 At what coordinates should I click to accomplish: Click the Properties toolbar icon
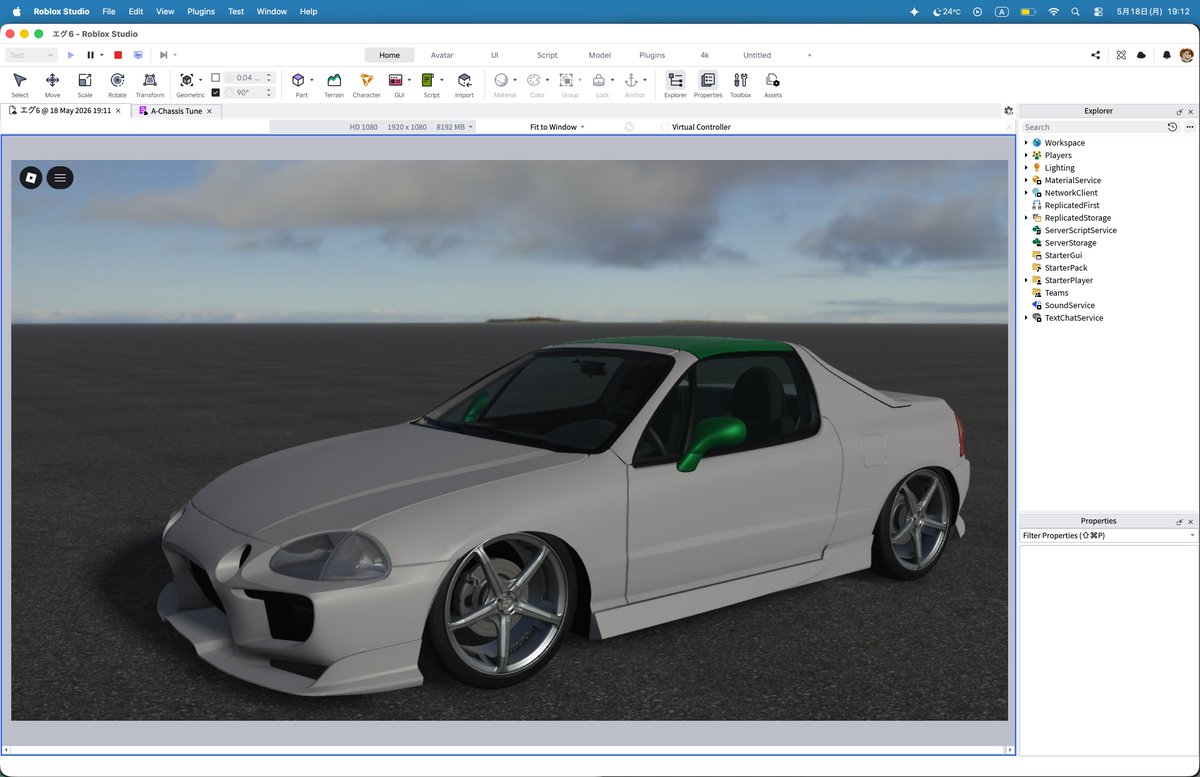708,80
